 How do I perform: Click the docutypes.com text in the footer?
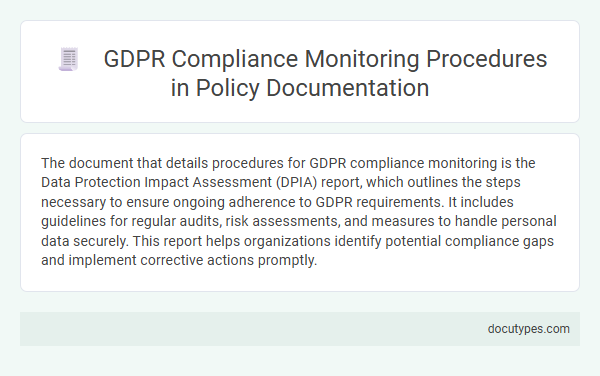[528, 329]
